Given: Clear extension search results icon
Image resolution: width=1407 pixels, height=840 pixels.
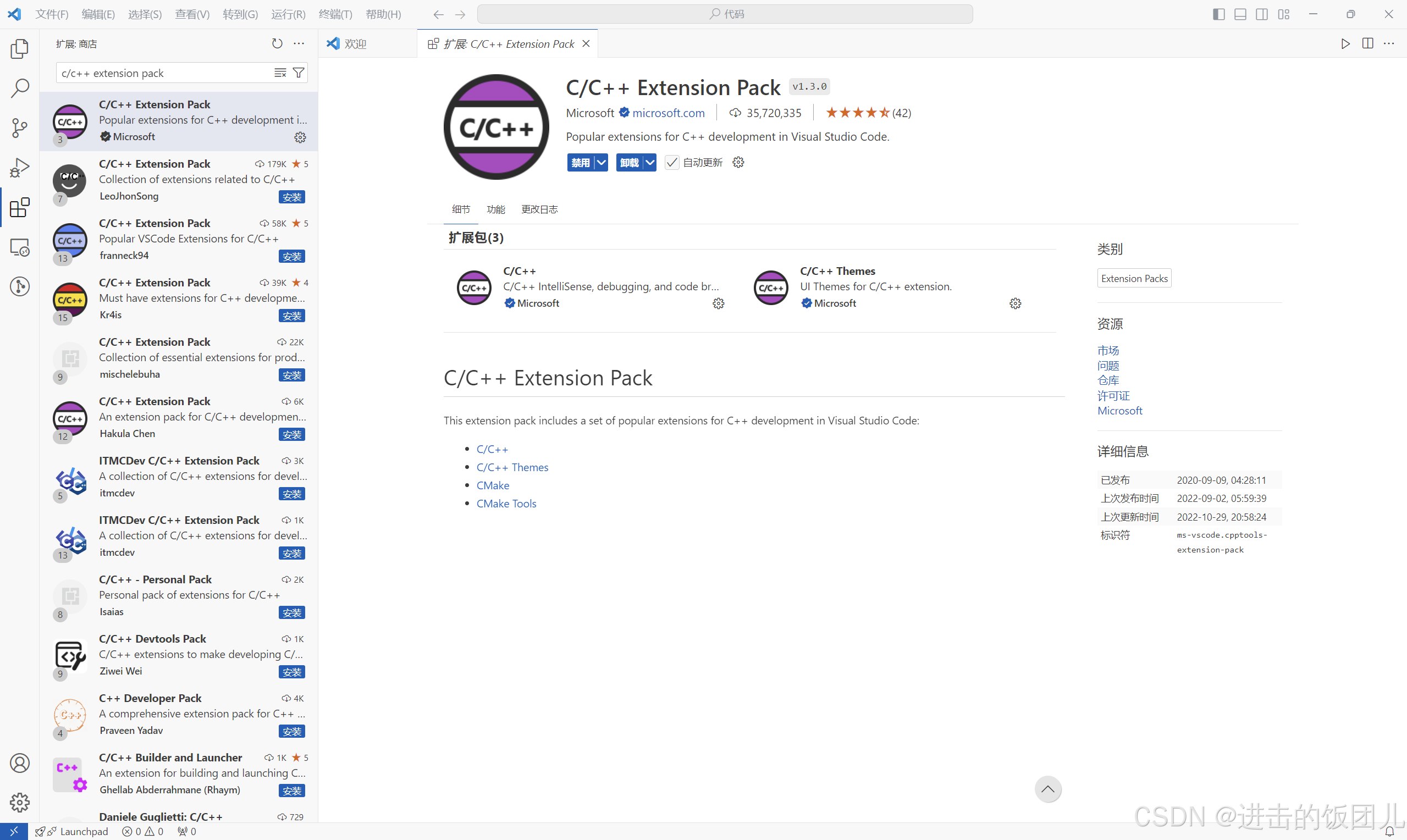Looking at the screenshot, I should click(280, 73).
